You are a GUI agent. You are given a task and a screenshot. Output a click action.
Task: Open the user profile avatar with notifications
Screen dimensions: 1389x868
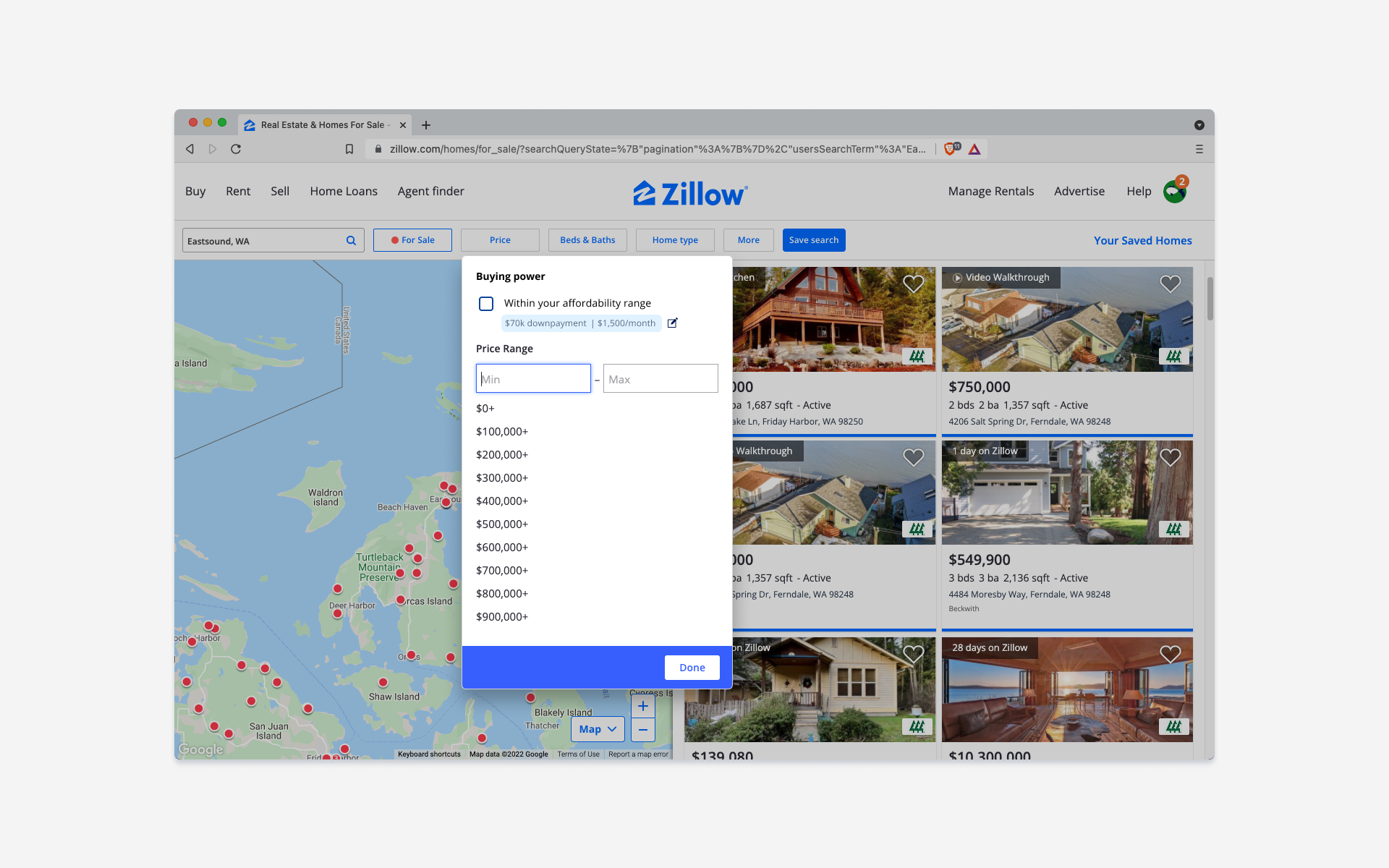[x=1174, y=192]
